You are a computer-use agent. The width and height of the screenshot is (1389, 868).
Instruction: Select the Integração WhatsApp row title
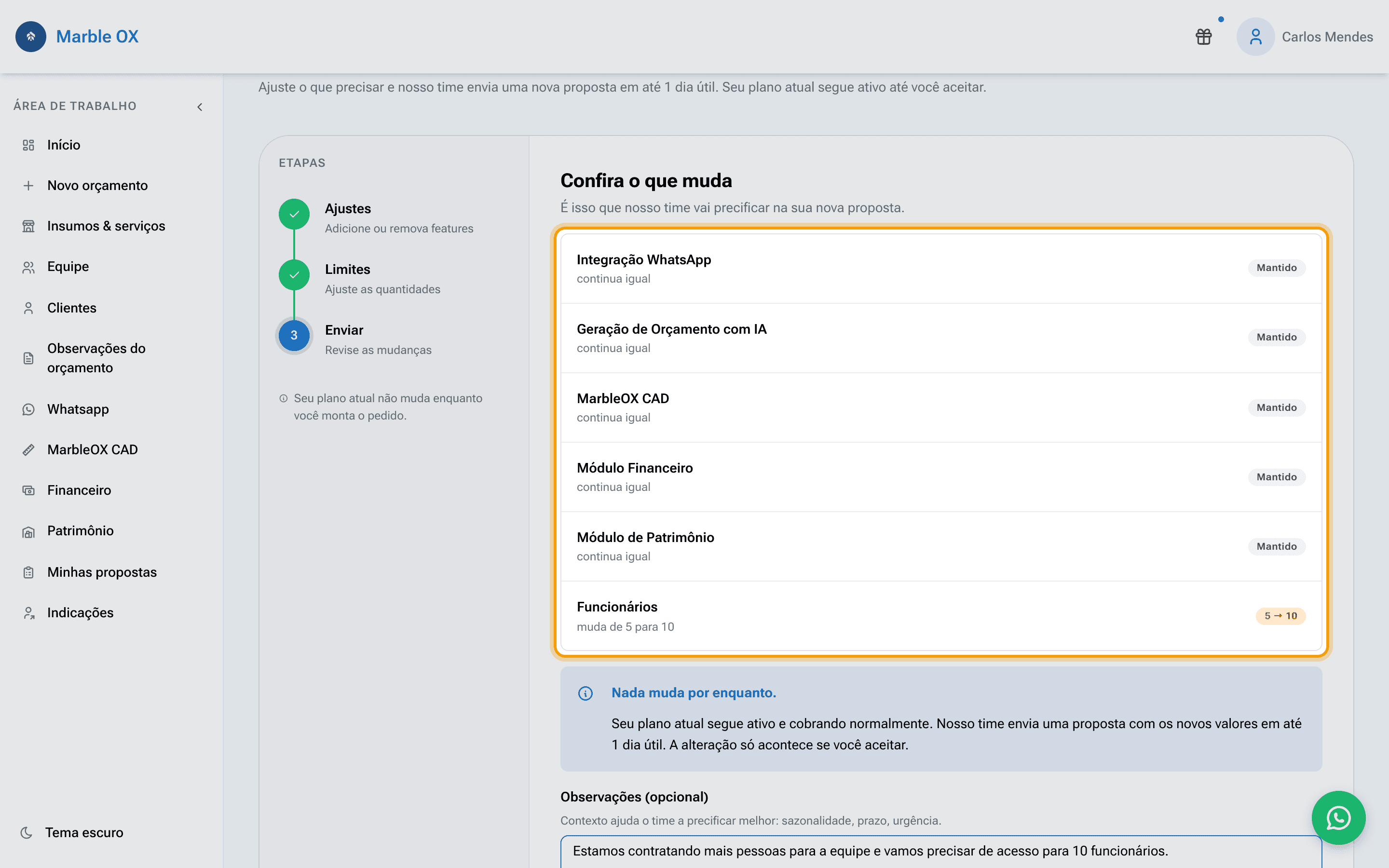pyautogui.click(x=643, y=260)
